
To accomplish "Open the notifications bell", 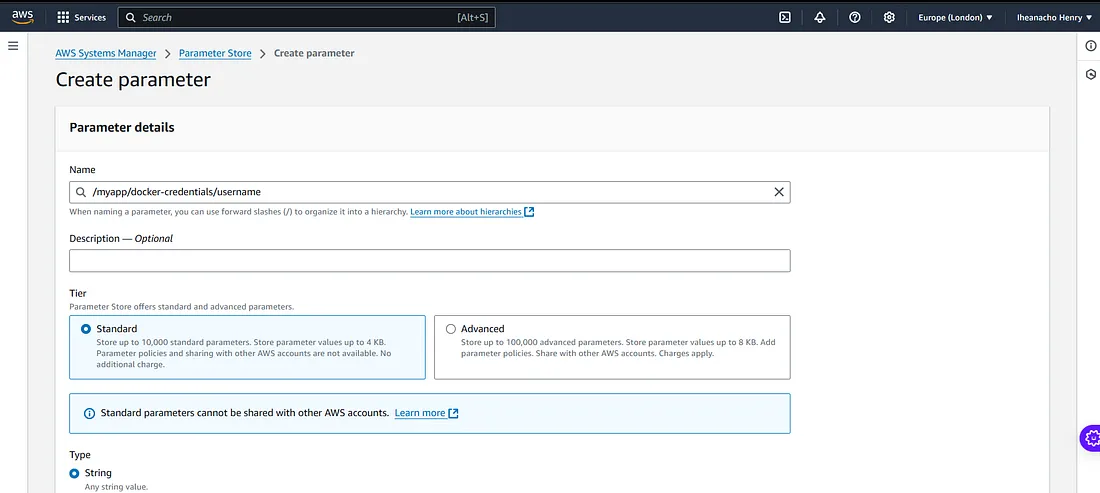I will click(819, 18).
